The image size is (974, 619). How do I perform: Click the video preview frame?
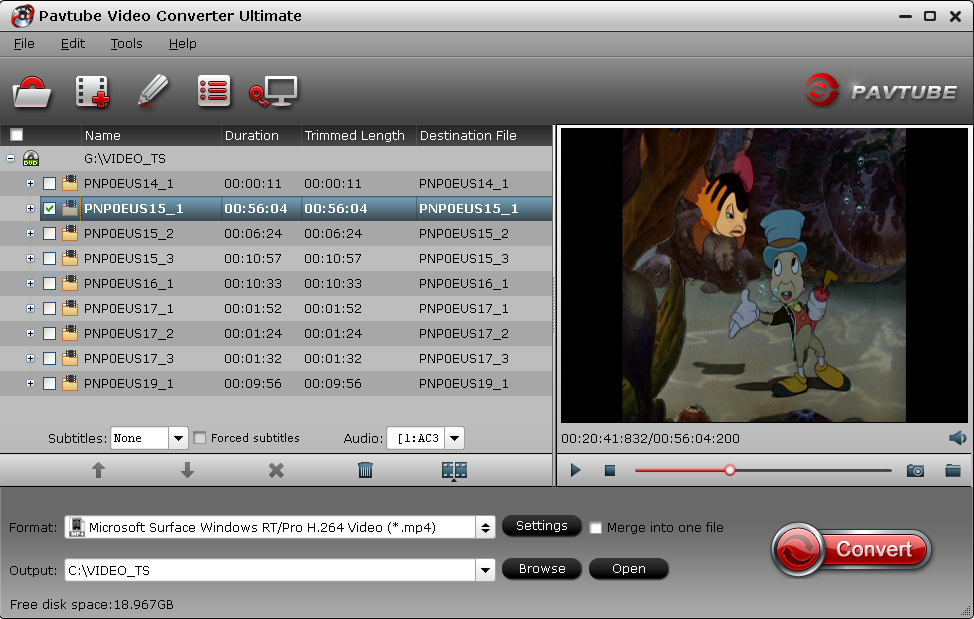pos(764,275)
